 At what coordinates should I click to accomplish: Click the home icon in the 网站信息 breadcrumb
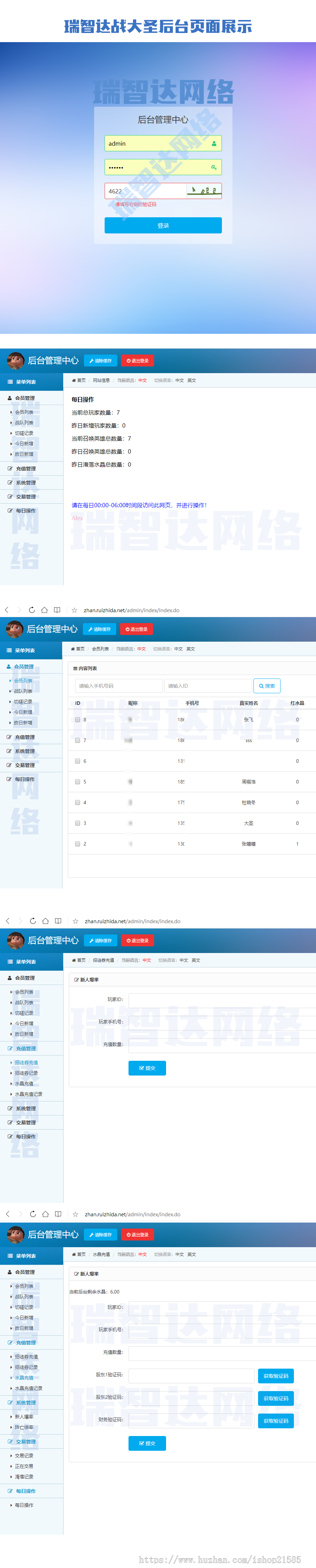coord(74,381)
